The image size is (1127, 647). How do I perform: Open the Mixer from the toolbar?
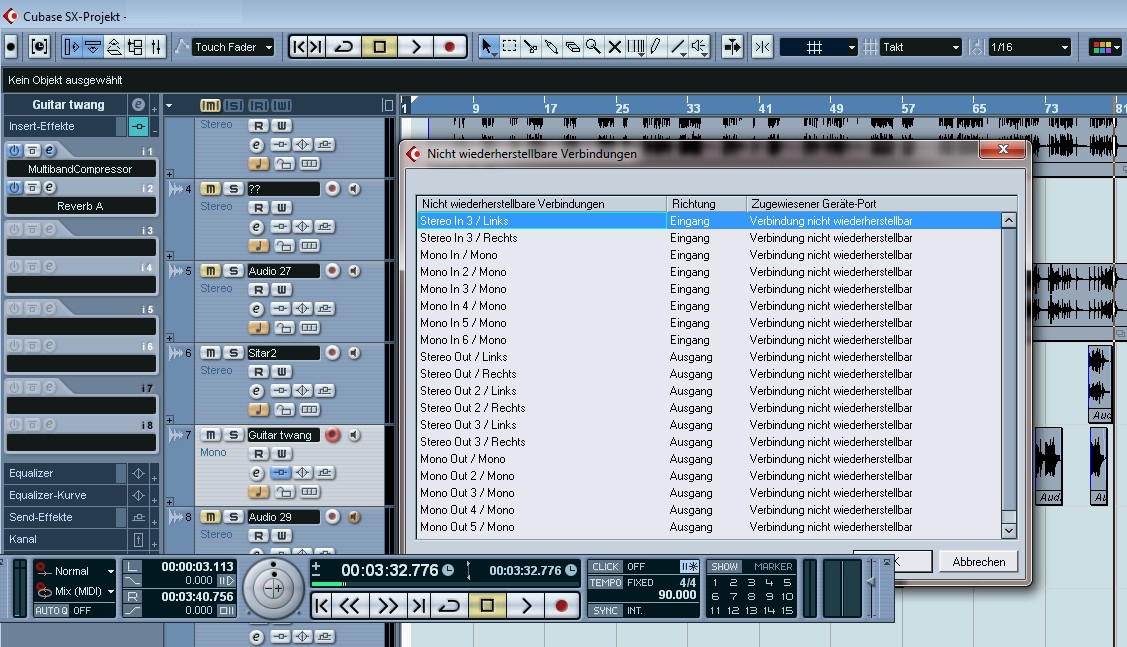tap(156, 47)
